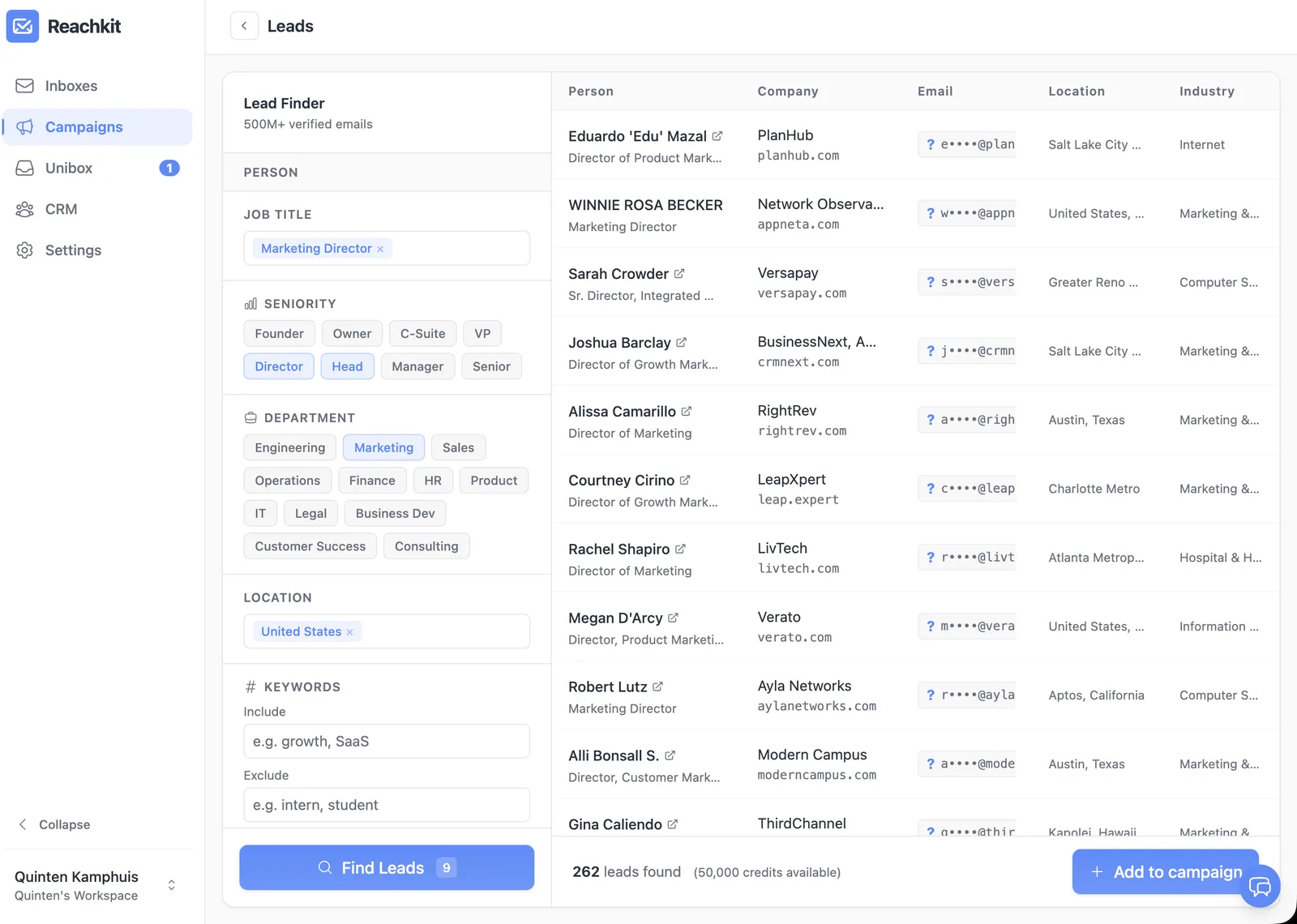This screenshot has width=1297, height=924.
Task: Reveal the masked s••••@vers email
Action: (x=966, y=282)
